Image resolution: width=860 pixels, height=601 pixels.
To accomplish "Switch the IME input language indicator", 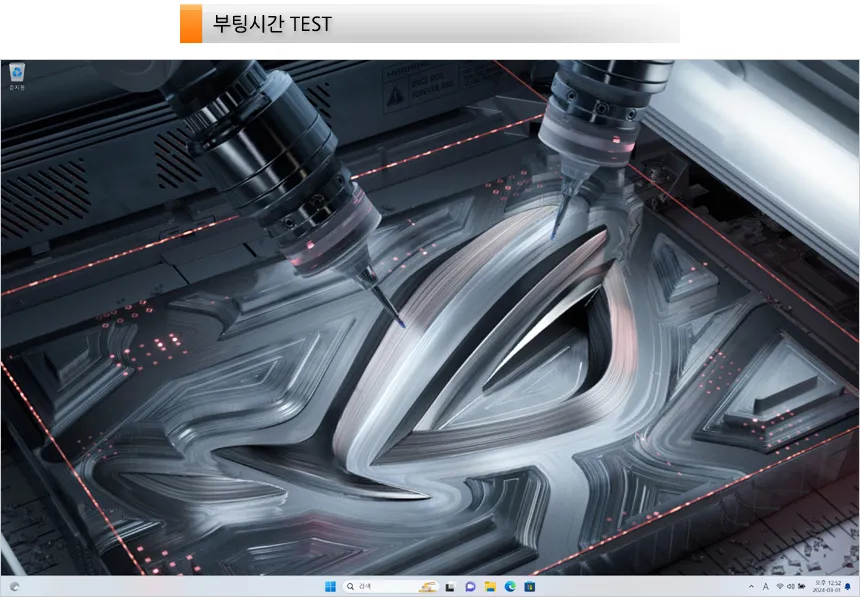I will click(x=766, y=587).
